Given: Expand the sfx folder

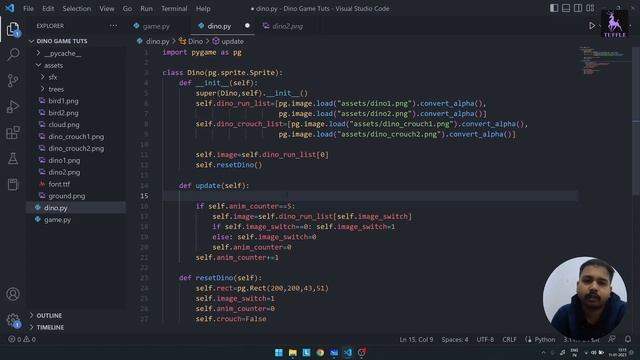Looking at the screenshot, I should tap(53, 77).
